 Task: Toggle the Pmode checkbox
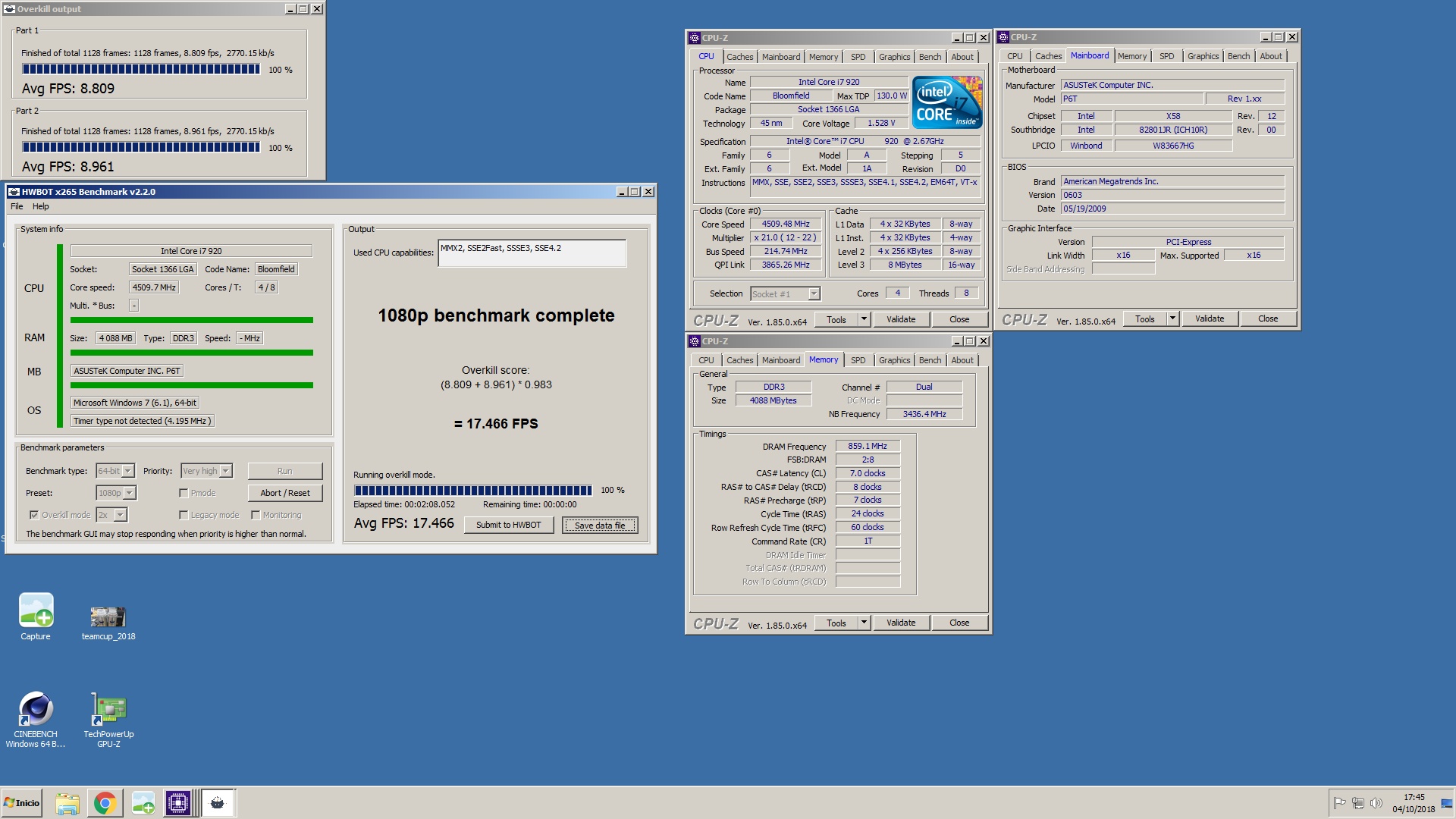184,493
